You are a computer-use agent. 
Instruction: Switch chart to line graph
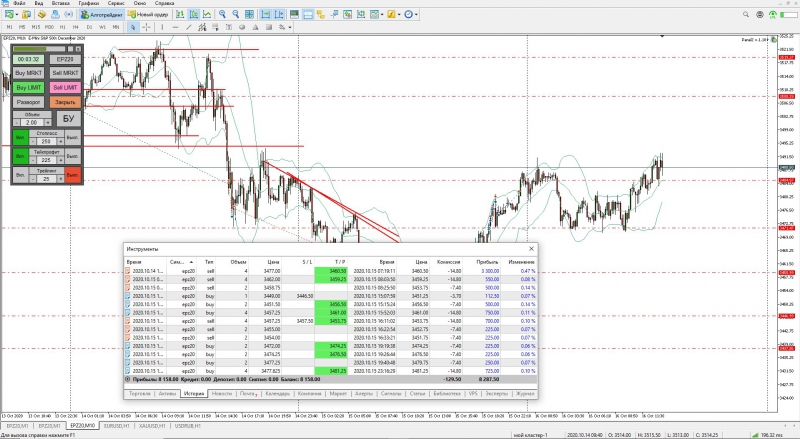[207, 14]
